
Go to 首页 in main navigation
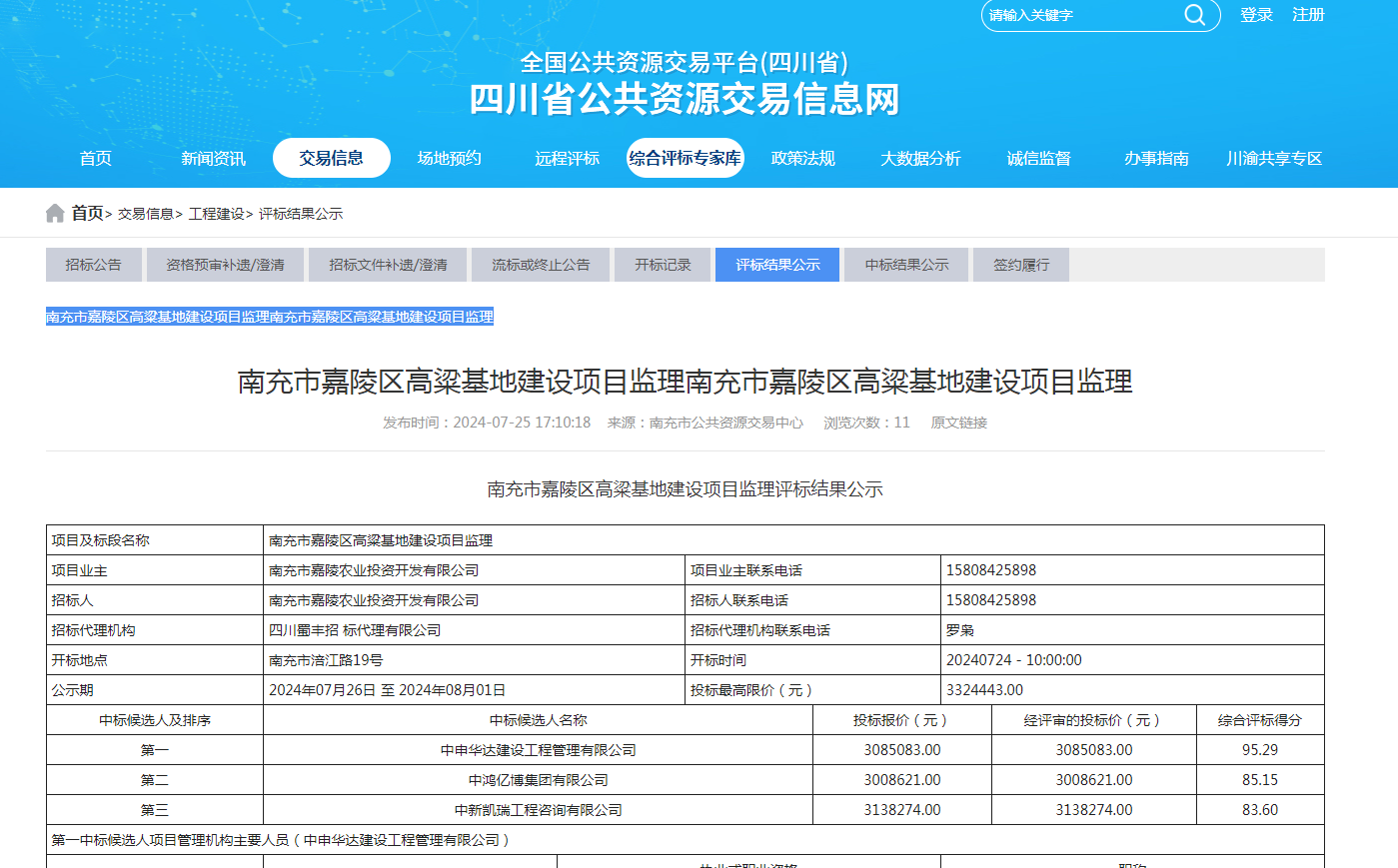pyautogui.click(x=96, y=158)
